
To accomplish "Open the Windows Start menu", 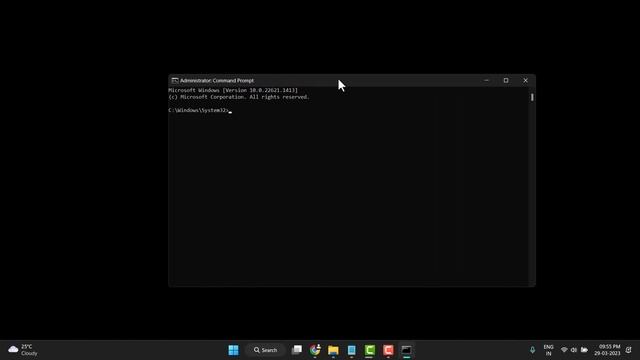I will point(233,350).
